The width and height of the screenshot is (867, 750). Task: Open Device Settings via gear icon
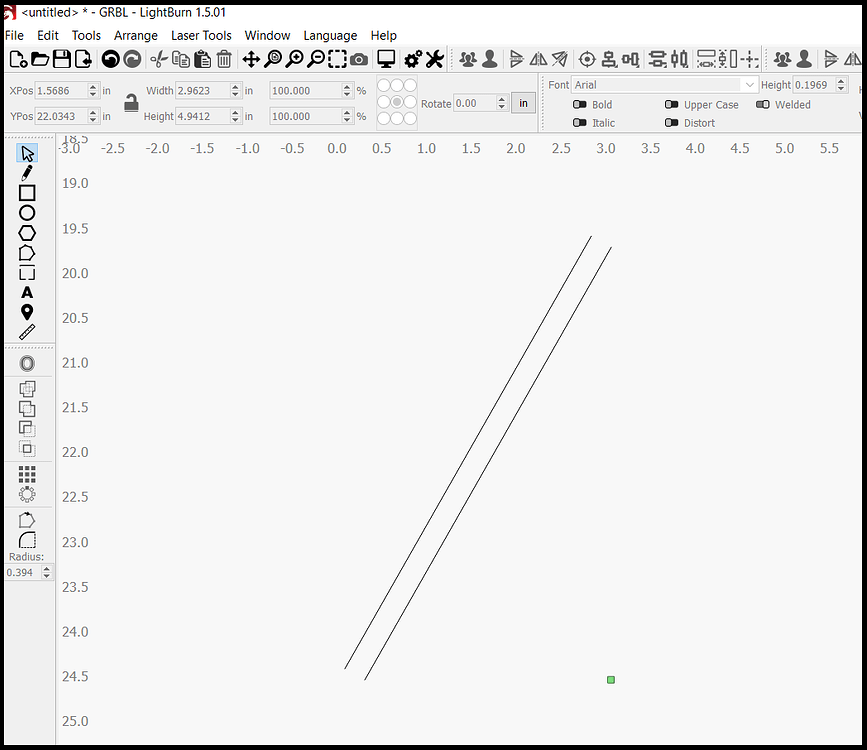click(x=412, y=59)
